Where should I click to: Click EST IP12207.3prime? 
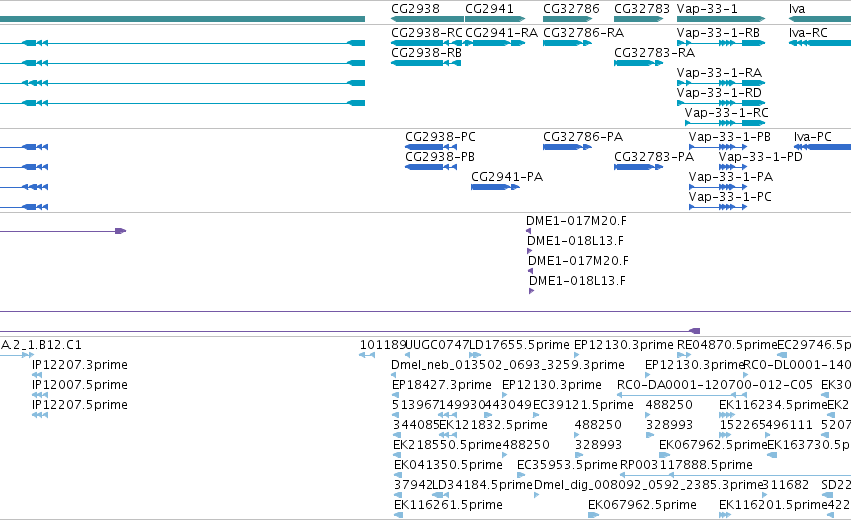pyautogui.click(x=80, y=365)
